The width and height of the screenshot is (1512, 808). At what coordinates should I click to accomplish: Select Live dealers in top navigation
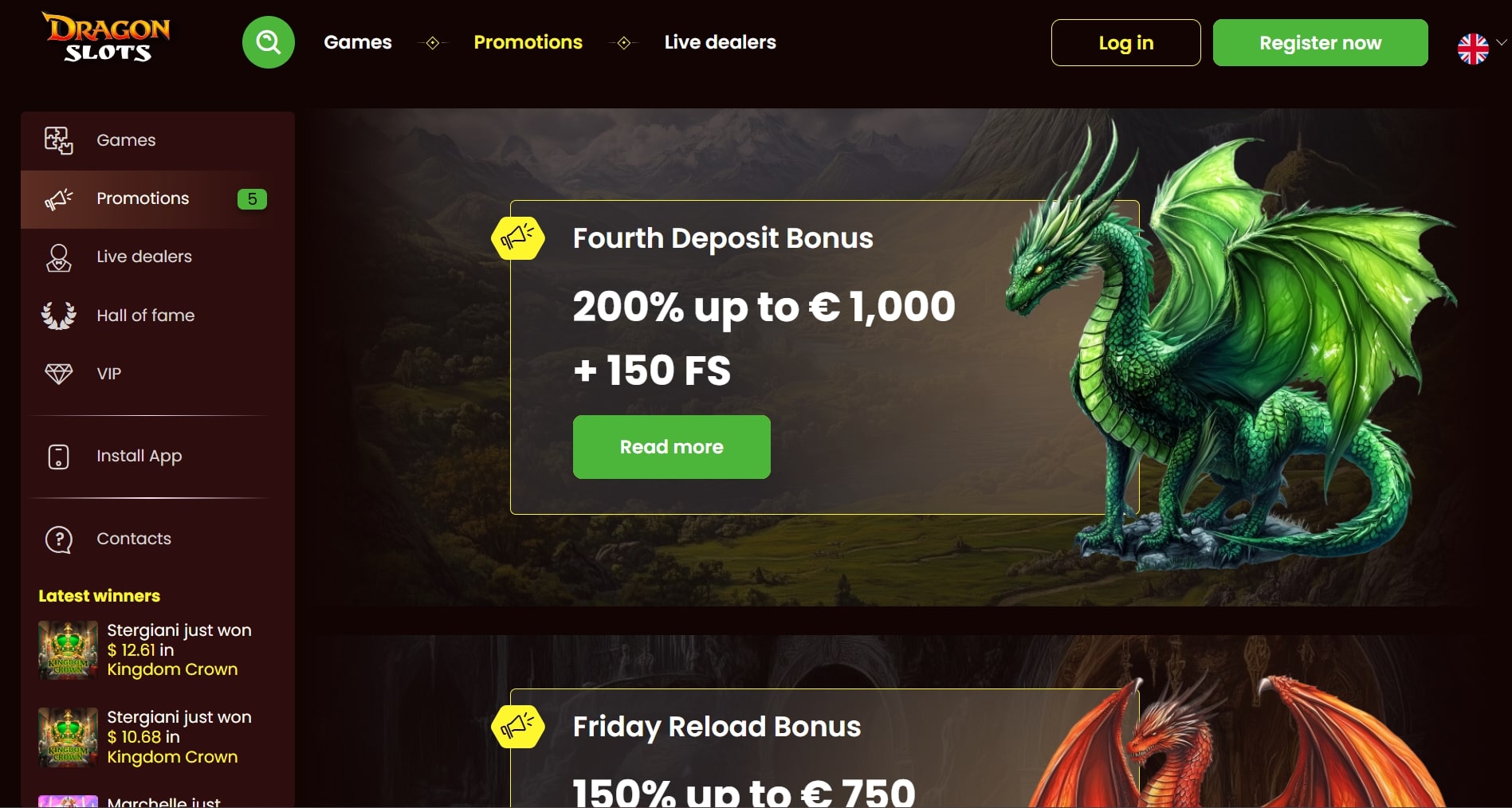tap(721, 42)
